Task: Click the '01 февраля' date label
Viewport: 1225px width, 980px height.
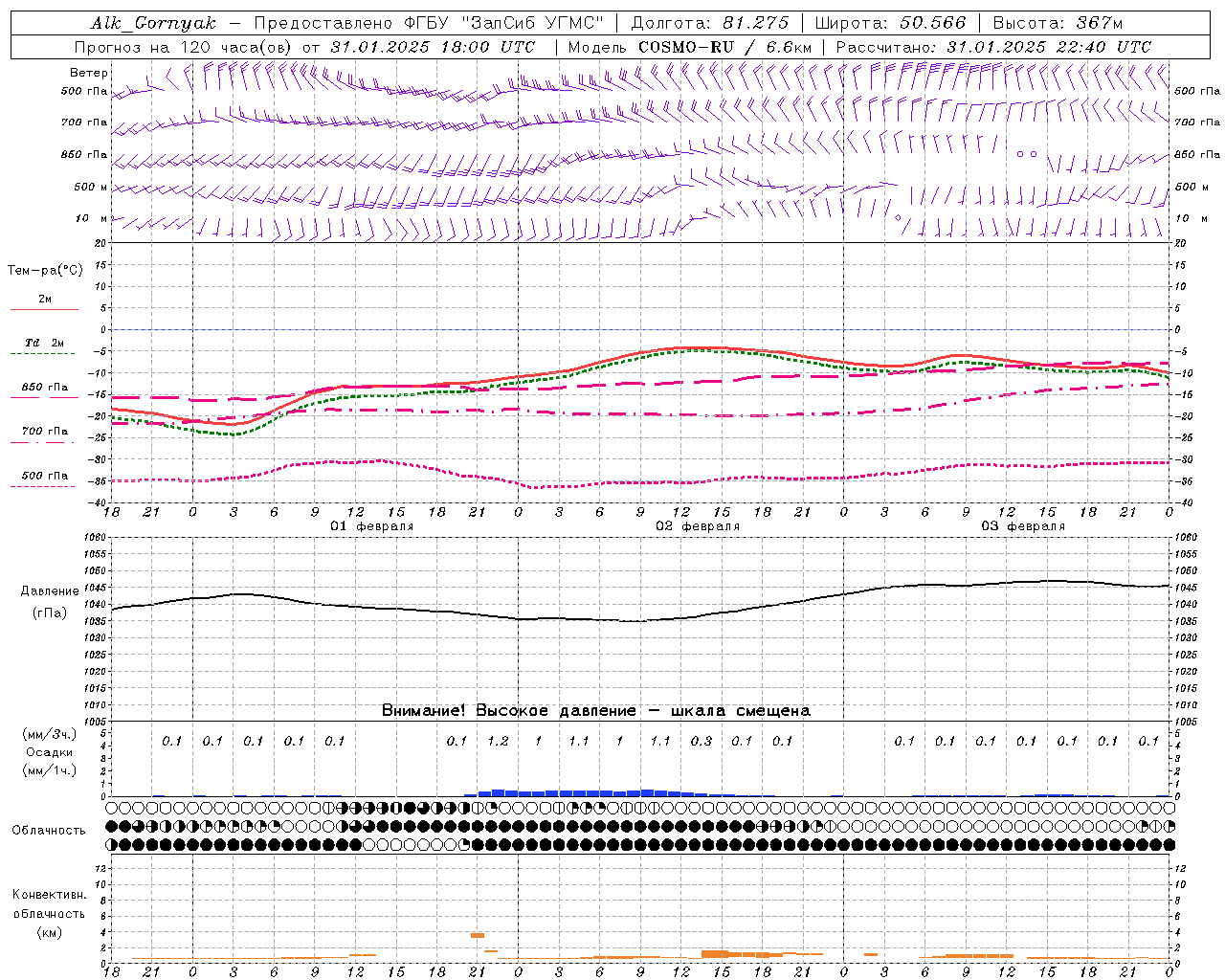Action: (x=372, y=526)
